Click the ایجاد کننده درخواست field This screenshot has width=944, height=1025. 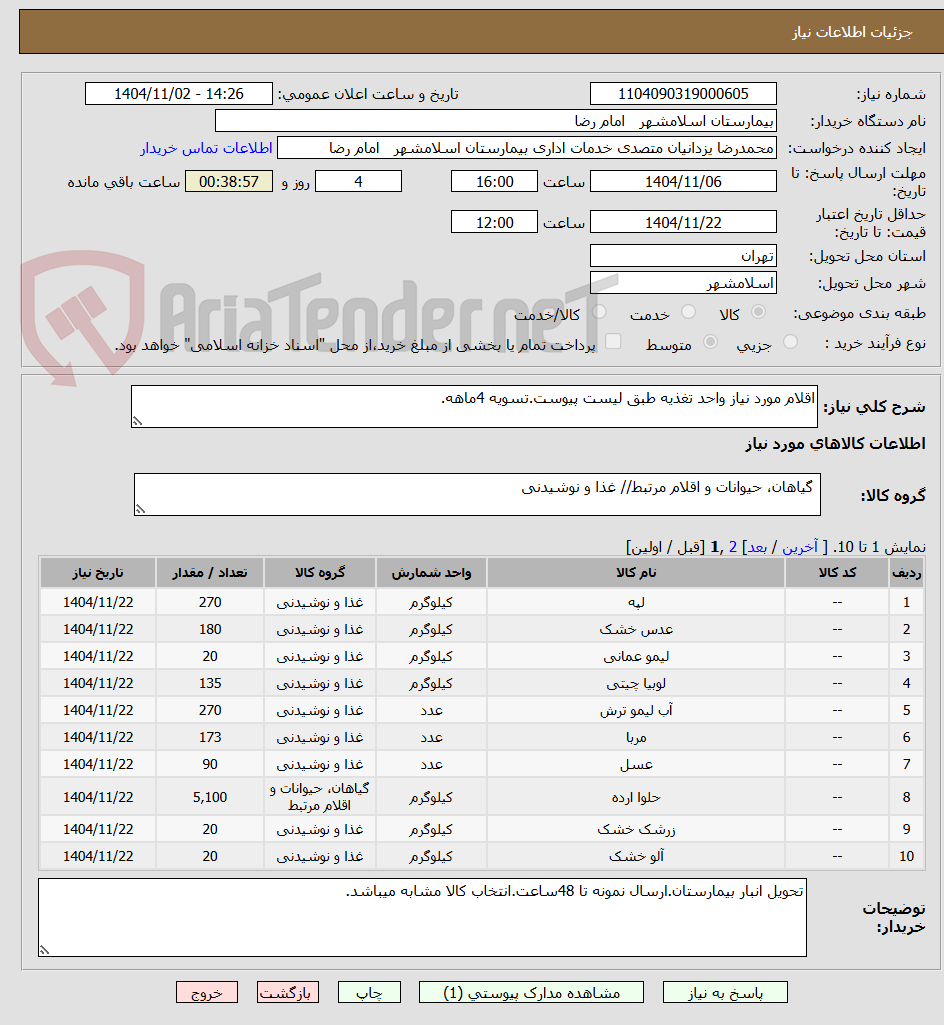tap(527, 148)
